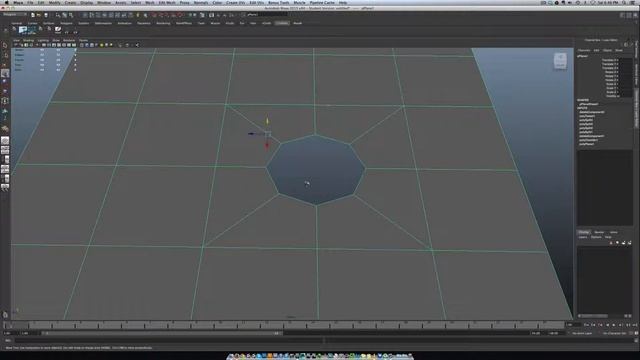Enable snap to points magnet icon
This screenshot has width=640, height=360.
pos(167,15)
